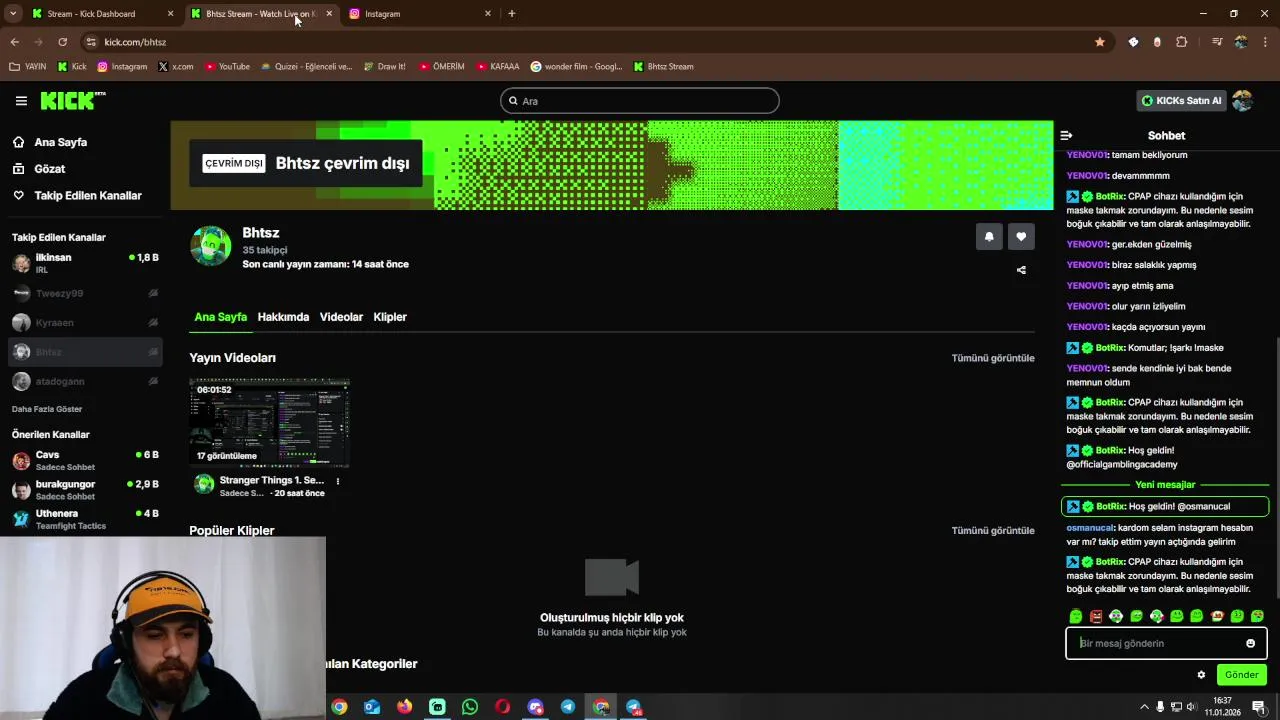Open Firefox from the taskbar
This screenshot has height=720, width=1280.
point(404,707)
